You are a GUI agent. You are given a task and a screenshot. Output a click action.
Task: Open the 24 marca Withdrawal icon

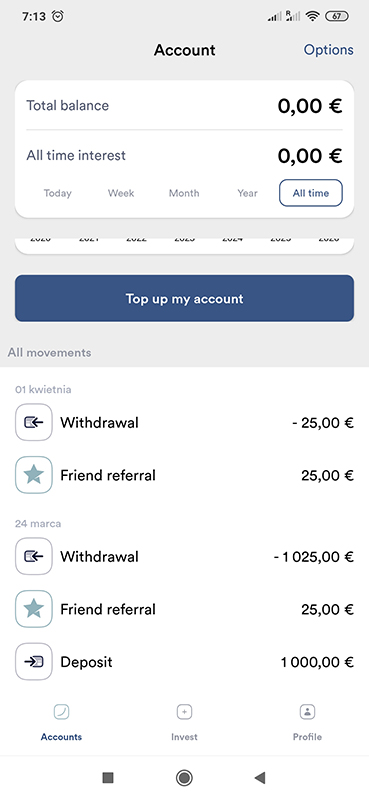click(x=34, y=556)
